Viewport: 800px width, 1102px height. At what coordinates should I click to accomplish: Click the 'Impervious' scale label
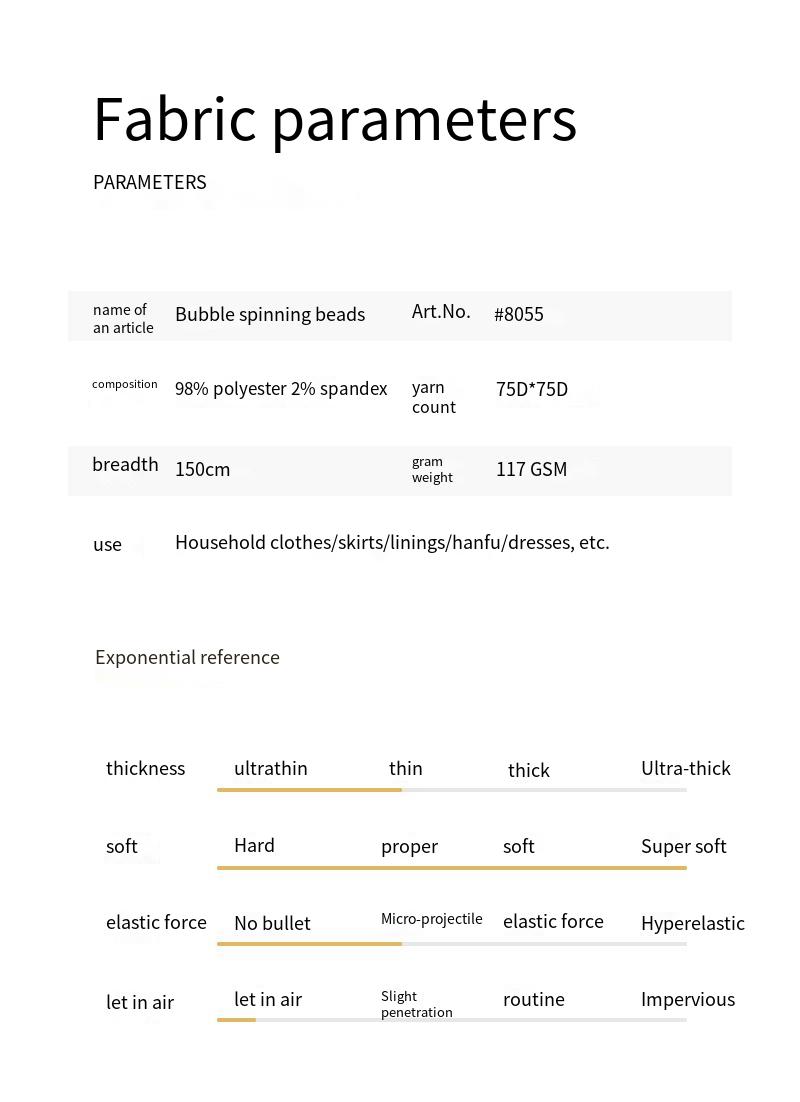click(688, 999)
